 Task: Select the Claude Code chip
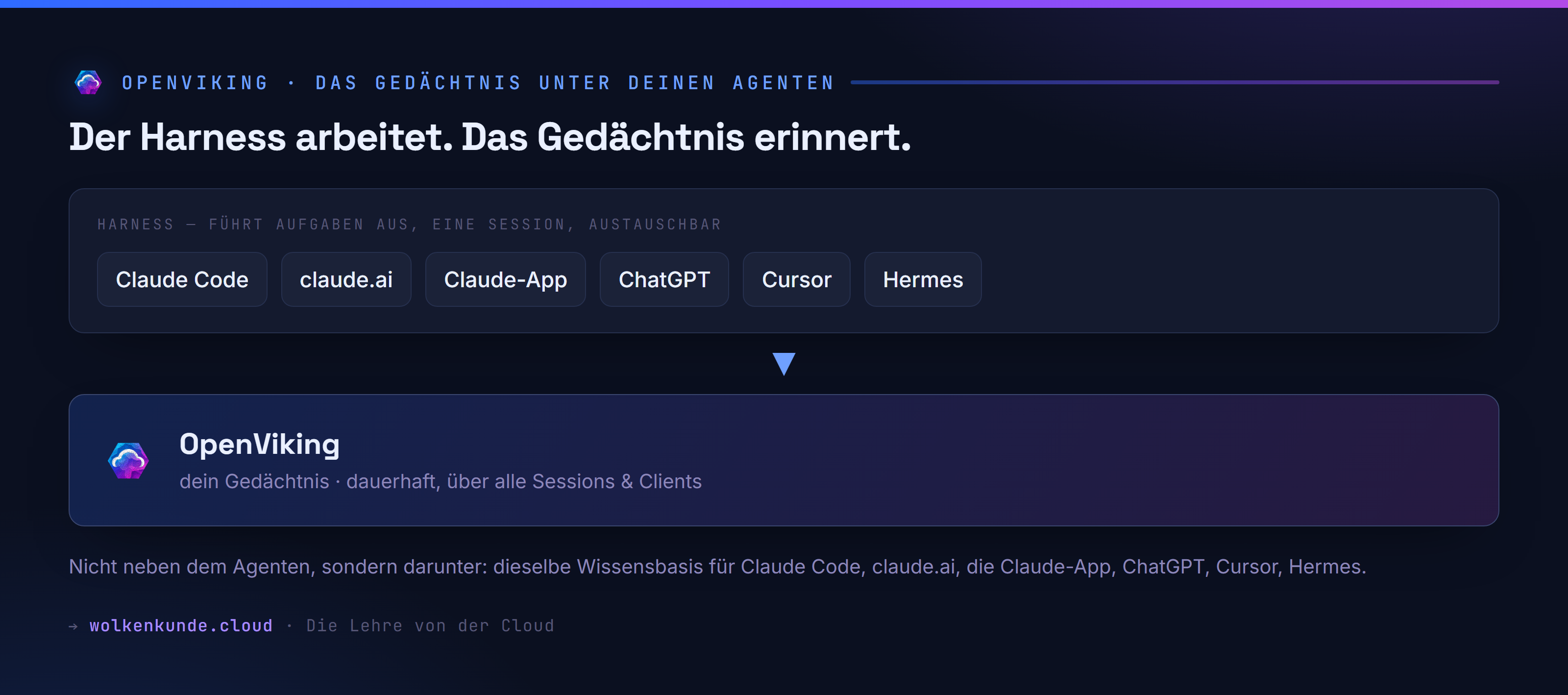[182, 279]
